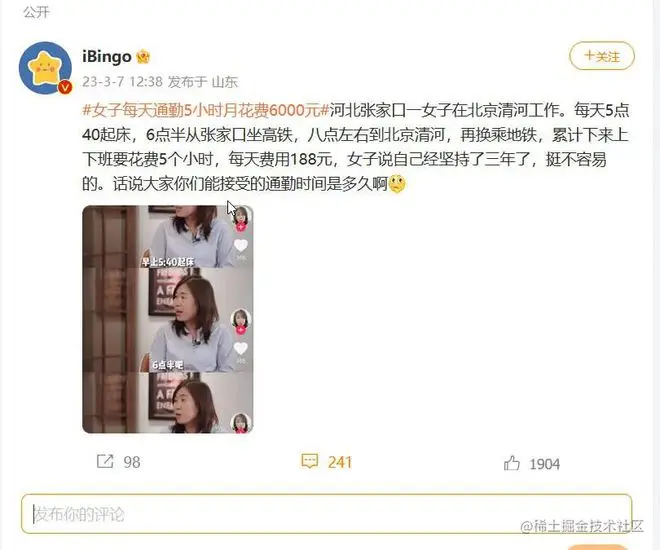Like the post with thumbs-up icon
Image resolution: width=660 pixels, height=550 pixels.
(511, 463)
